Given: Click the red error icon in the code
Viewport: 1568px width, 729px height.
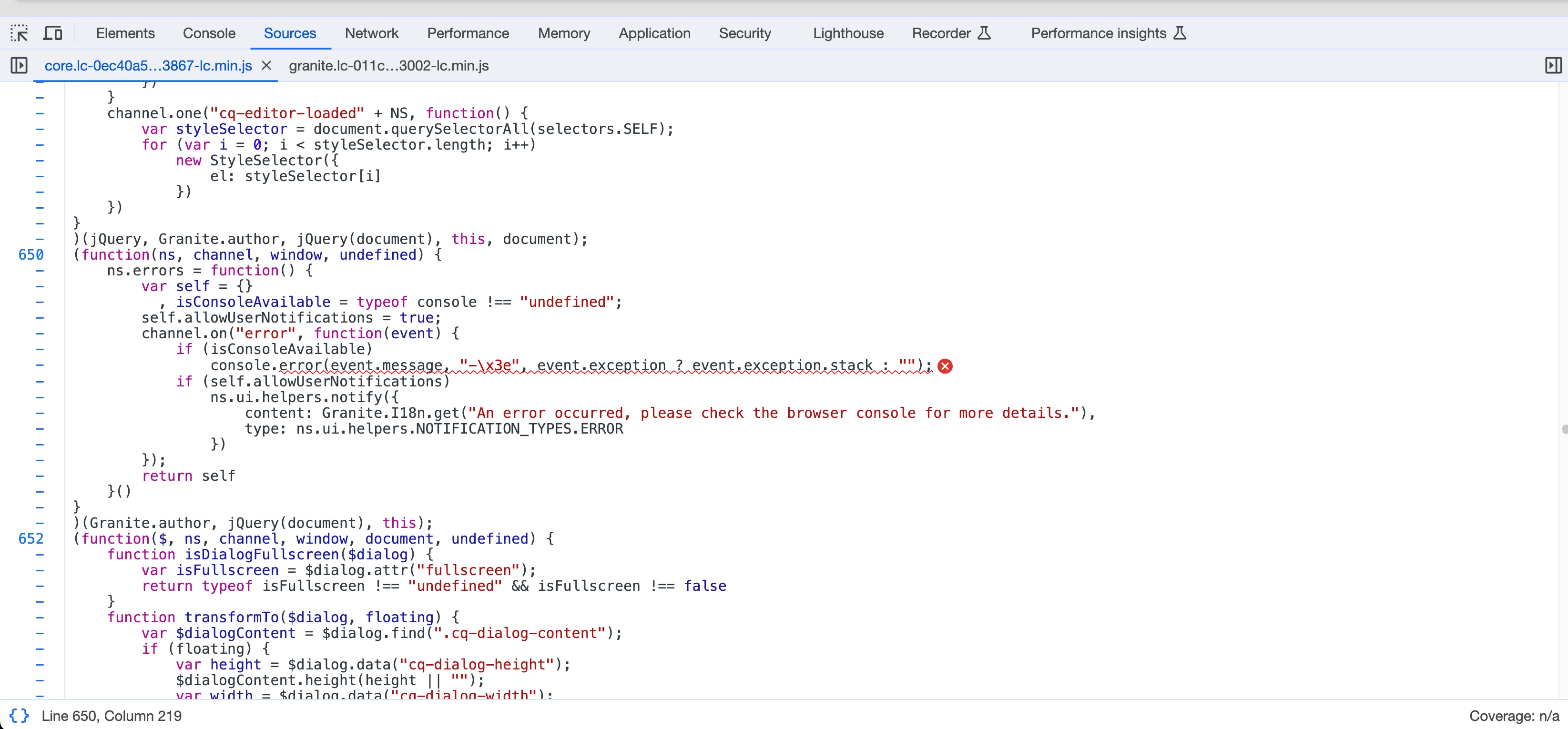Looking at the screenshot, I should coord(945,366).
